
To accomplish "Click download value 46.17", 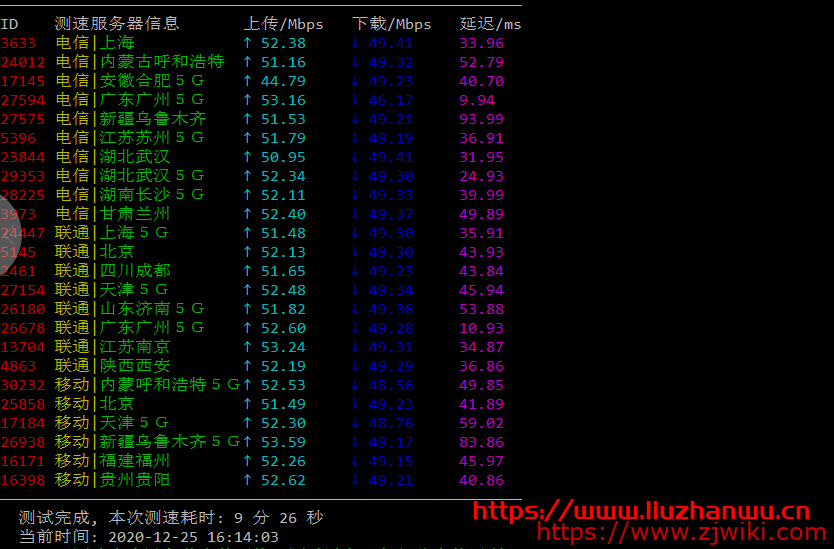I will pos(391,100).
